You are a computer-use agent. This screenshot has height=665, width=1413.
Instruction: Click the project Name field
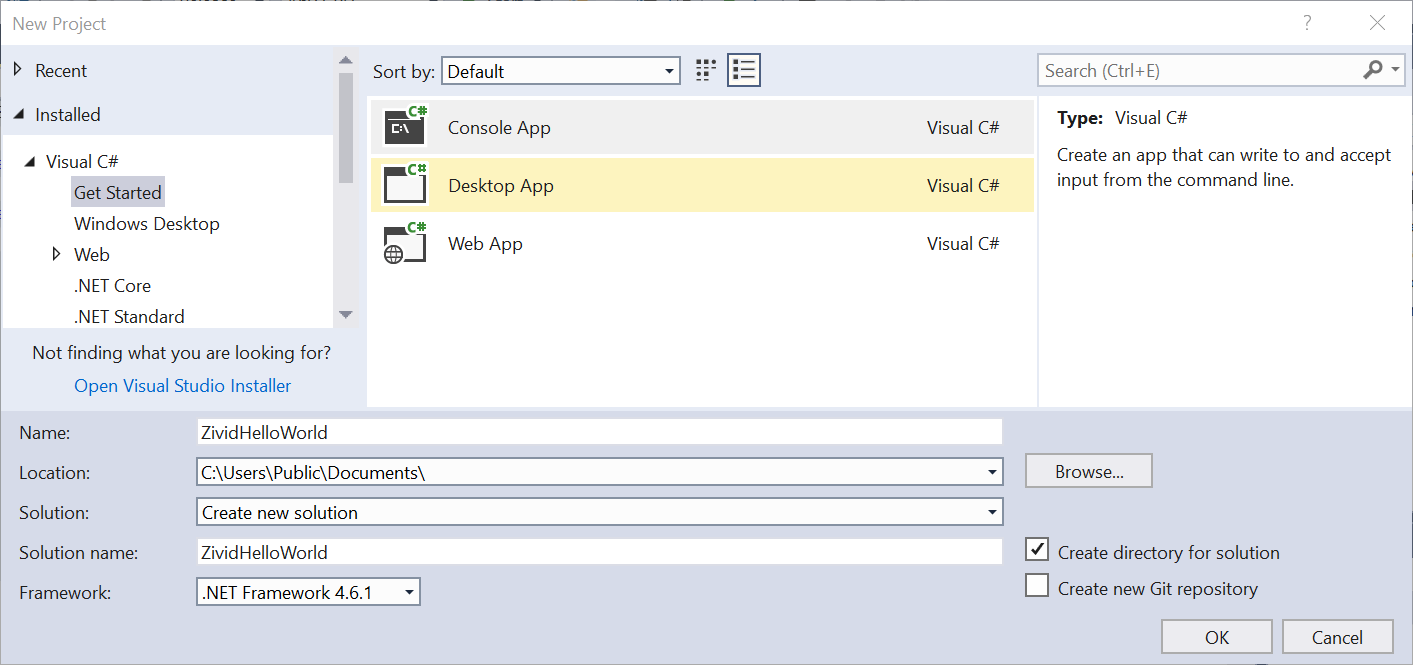point(599,432)
